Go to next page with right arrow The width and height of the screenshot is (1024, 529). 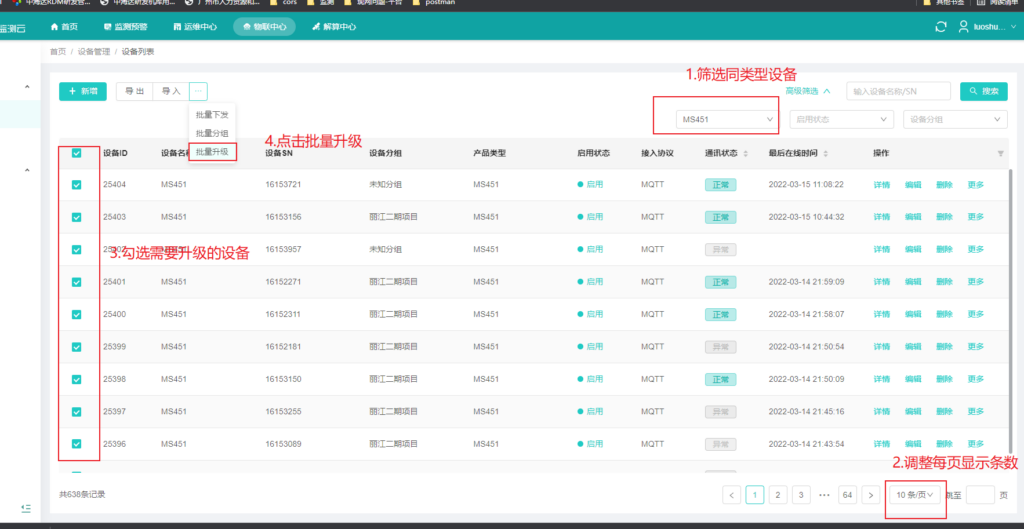tap(871, 494)
